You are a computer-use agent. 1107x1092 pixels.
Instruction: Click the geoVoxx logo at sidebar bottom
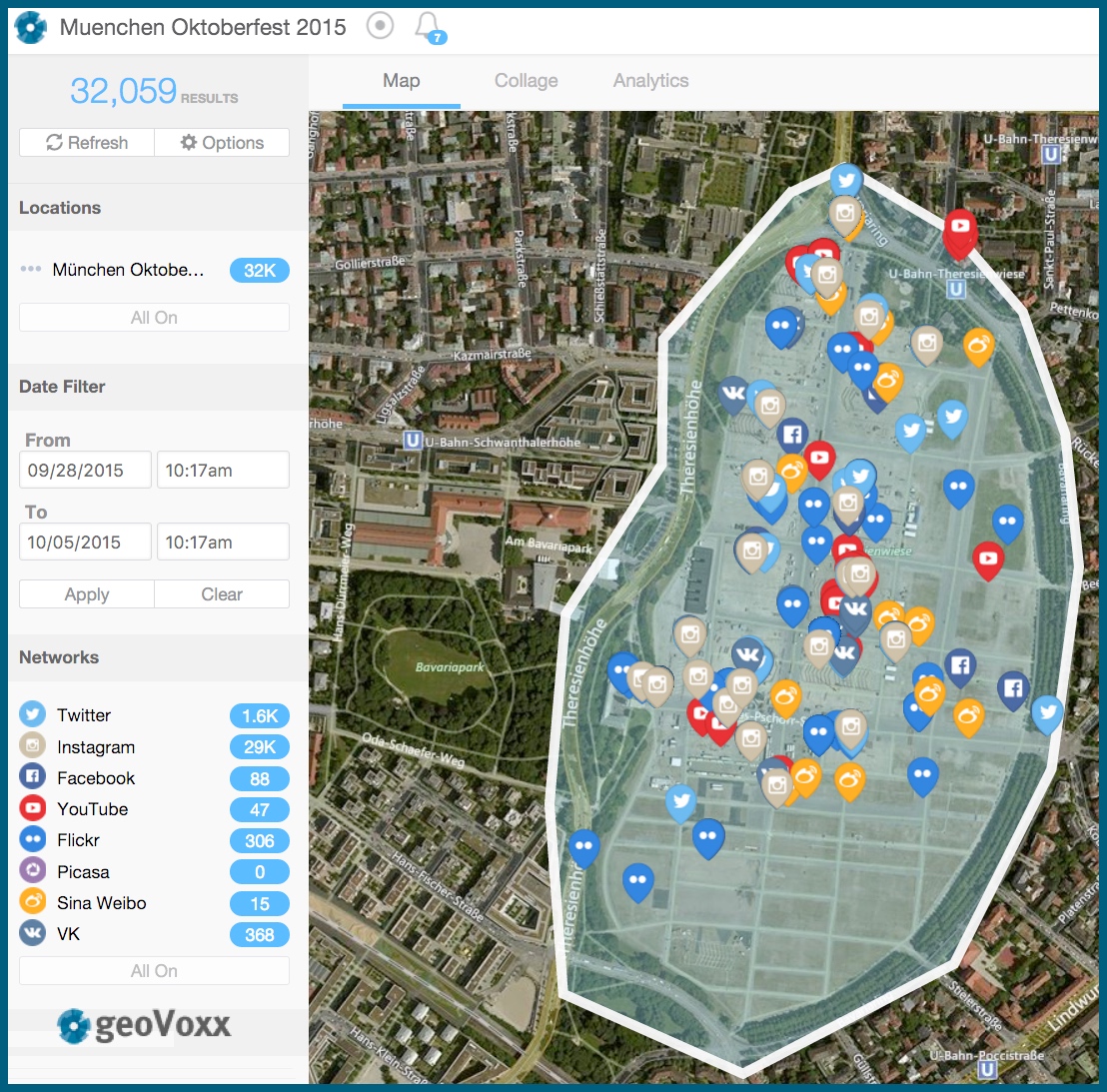click(x=144, y=1025)
